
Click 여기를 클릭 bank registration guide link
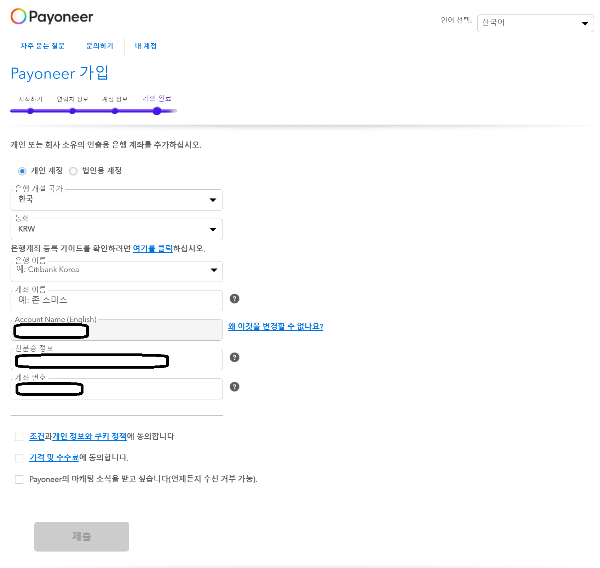pos(153,248)
